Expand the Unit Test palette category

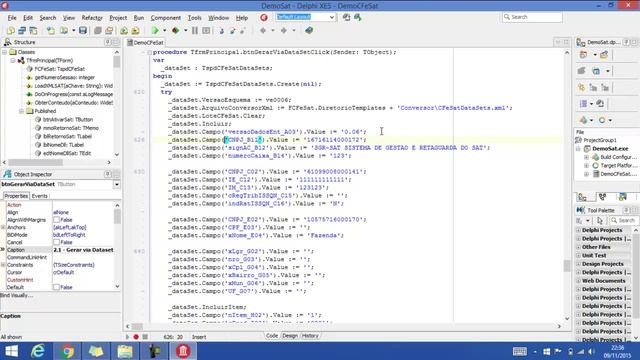tap(578, 256)
